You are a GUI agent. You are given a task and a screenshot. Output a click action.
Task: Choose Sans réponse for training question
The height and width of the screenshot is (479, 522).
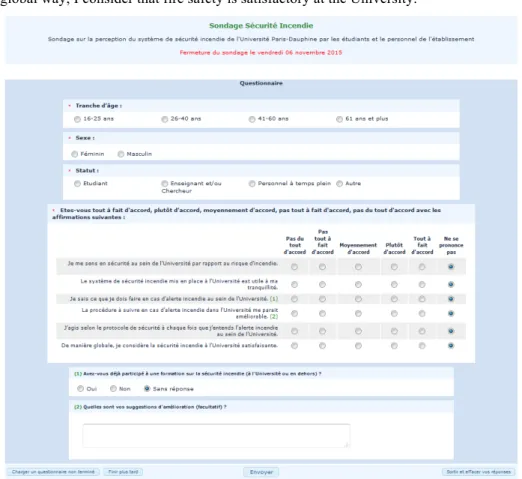click(147, 389)
